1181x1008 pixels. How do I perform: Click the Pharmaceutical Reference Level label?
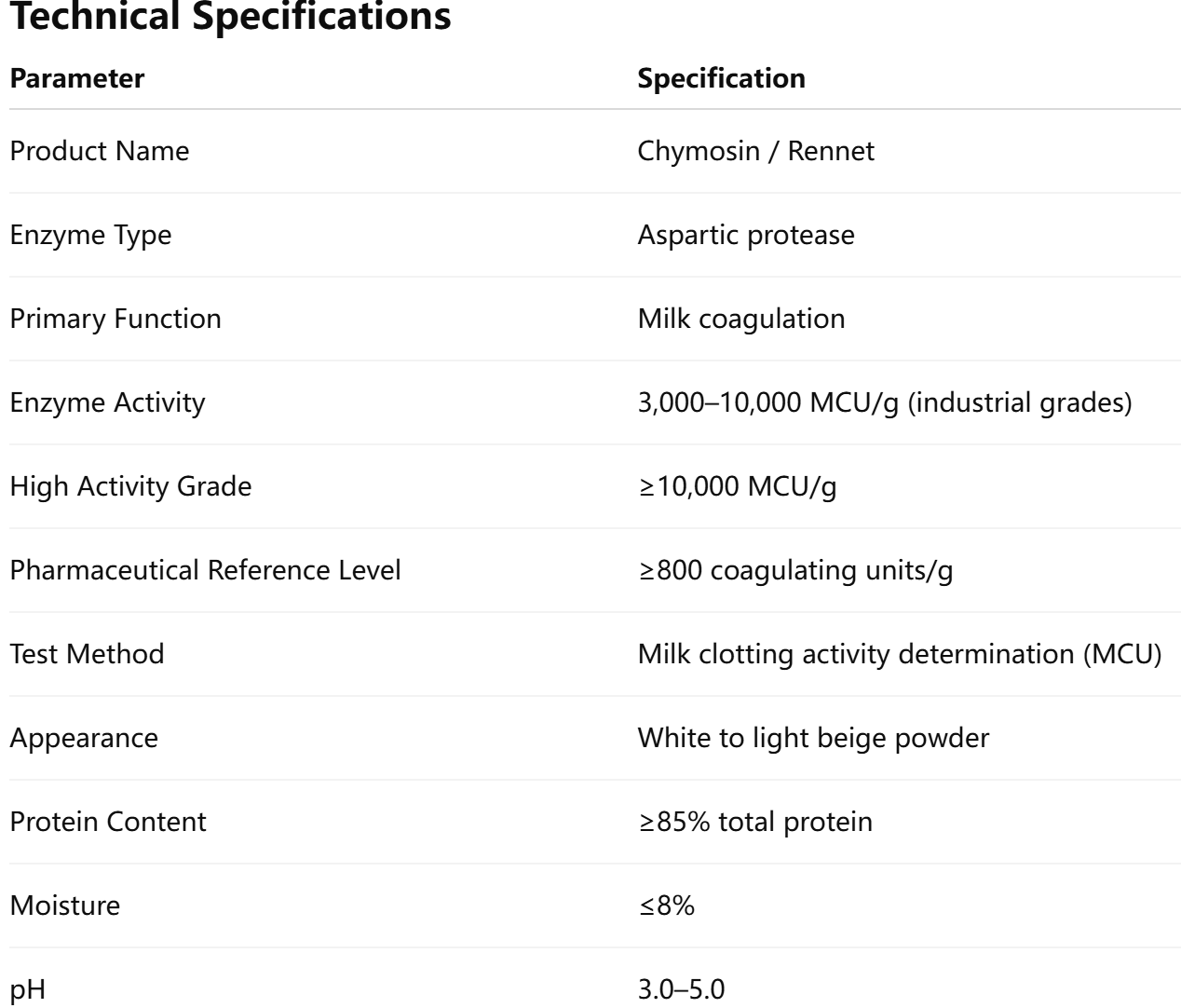tap(205, 570)
